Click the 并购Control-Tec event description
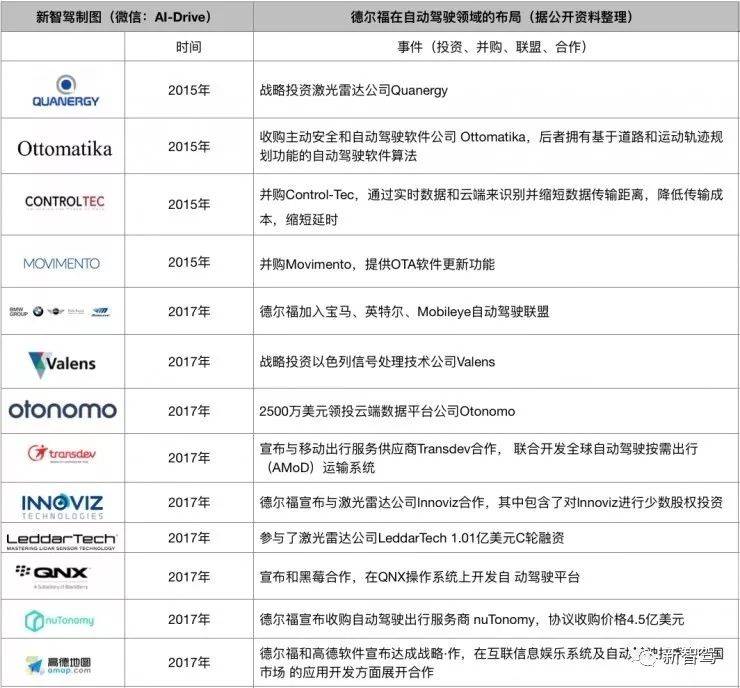 tap(491, 207)
